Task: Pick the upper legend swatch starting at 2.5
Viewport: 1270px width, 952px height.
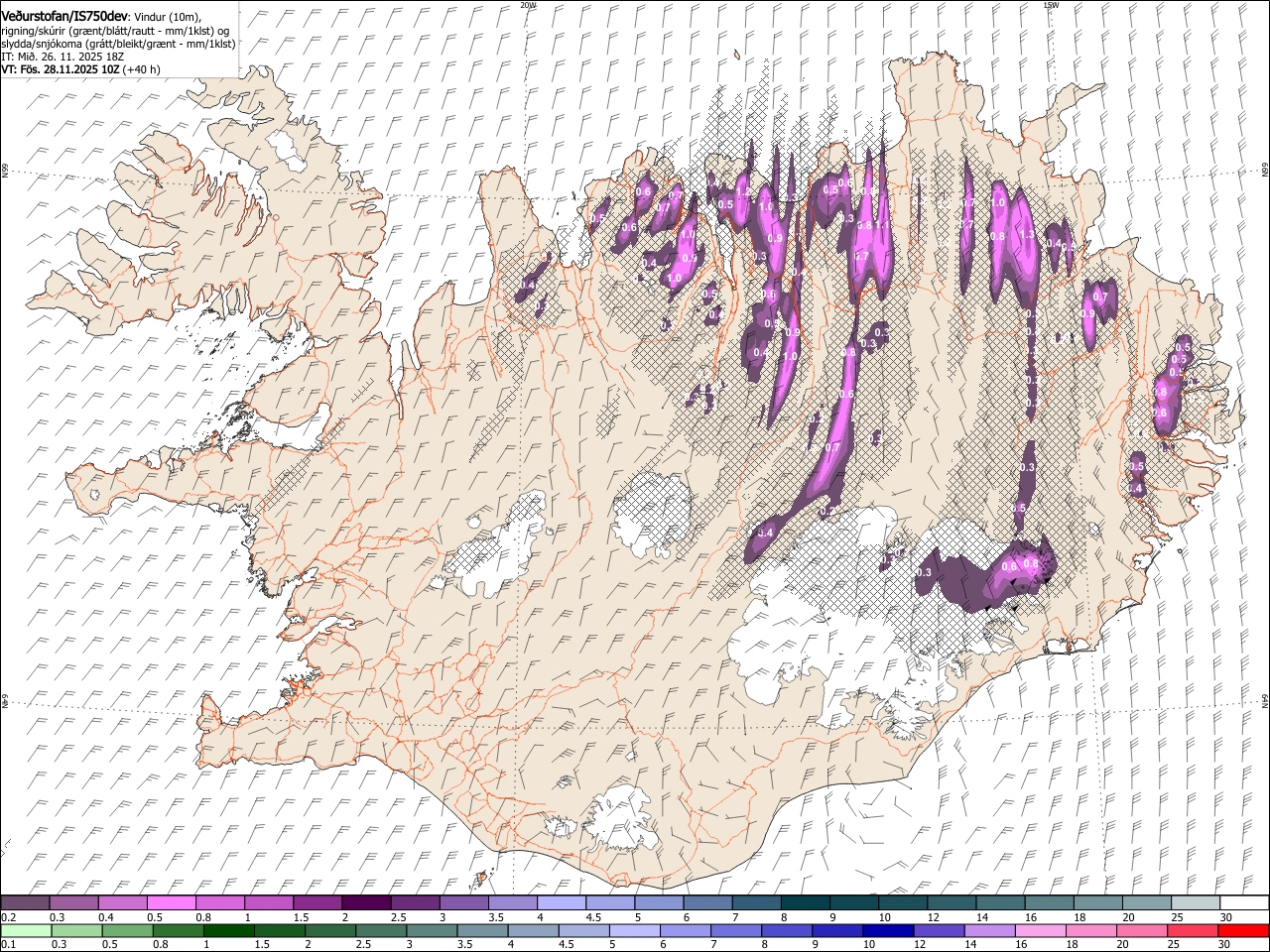Action: (415, 902)
